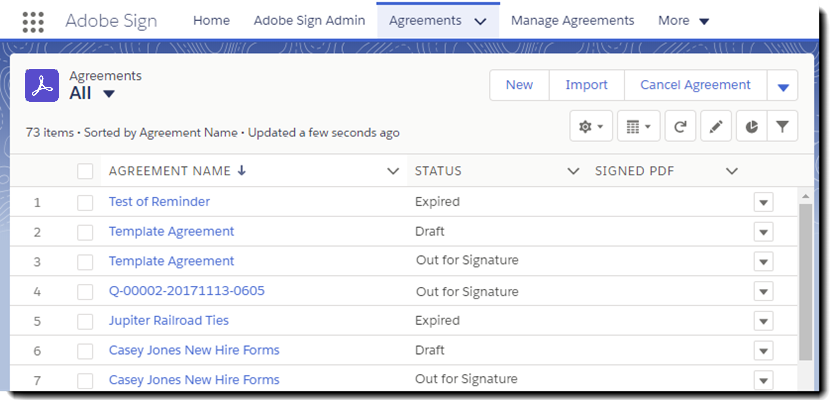Go to the Adobe Sign Admin tab
This screenshot has width=830, height=400.
309,20
